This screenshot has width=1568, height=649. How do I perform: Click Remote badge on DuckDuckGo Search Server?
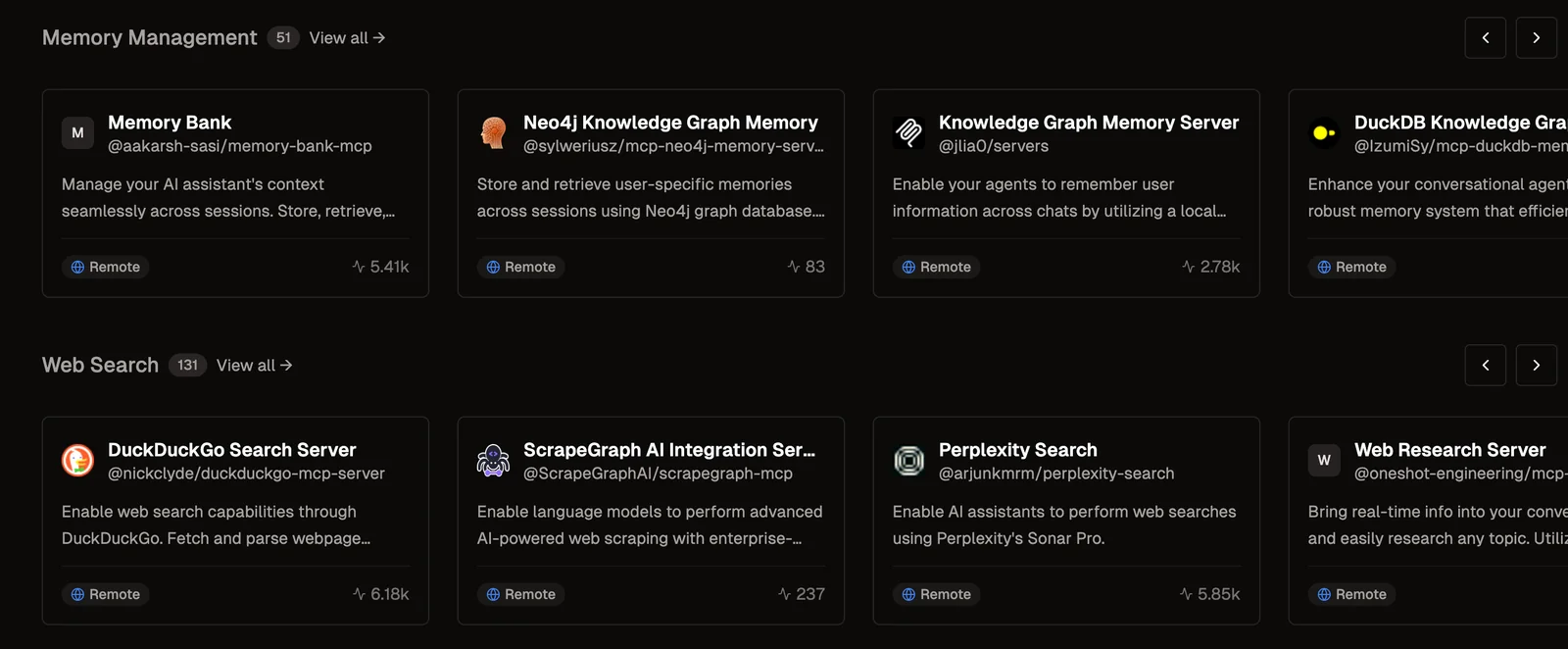point(105,594)
